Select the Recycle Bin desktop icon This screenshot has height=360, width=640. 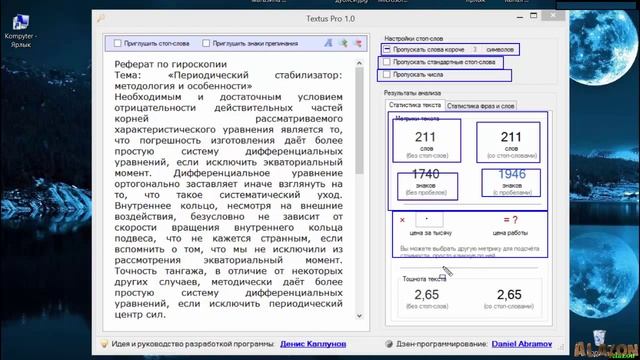(599, 337)
